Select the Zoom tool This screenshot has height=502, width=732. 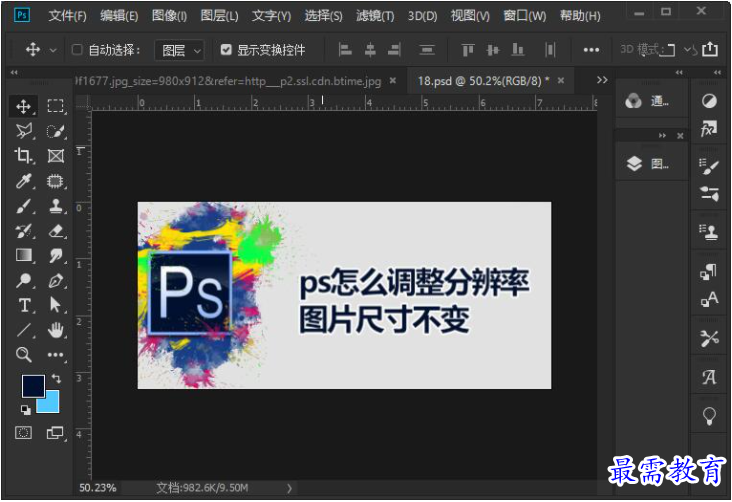(23, 355)
